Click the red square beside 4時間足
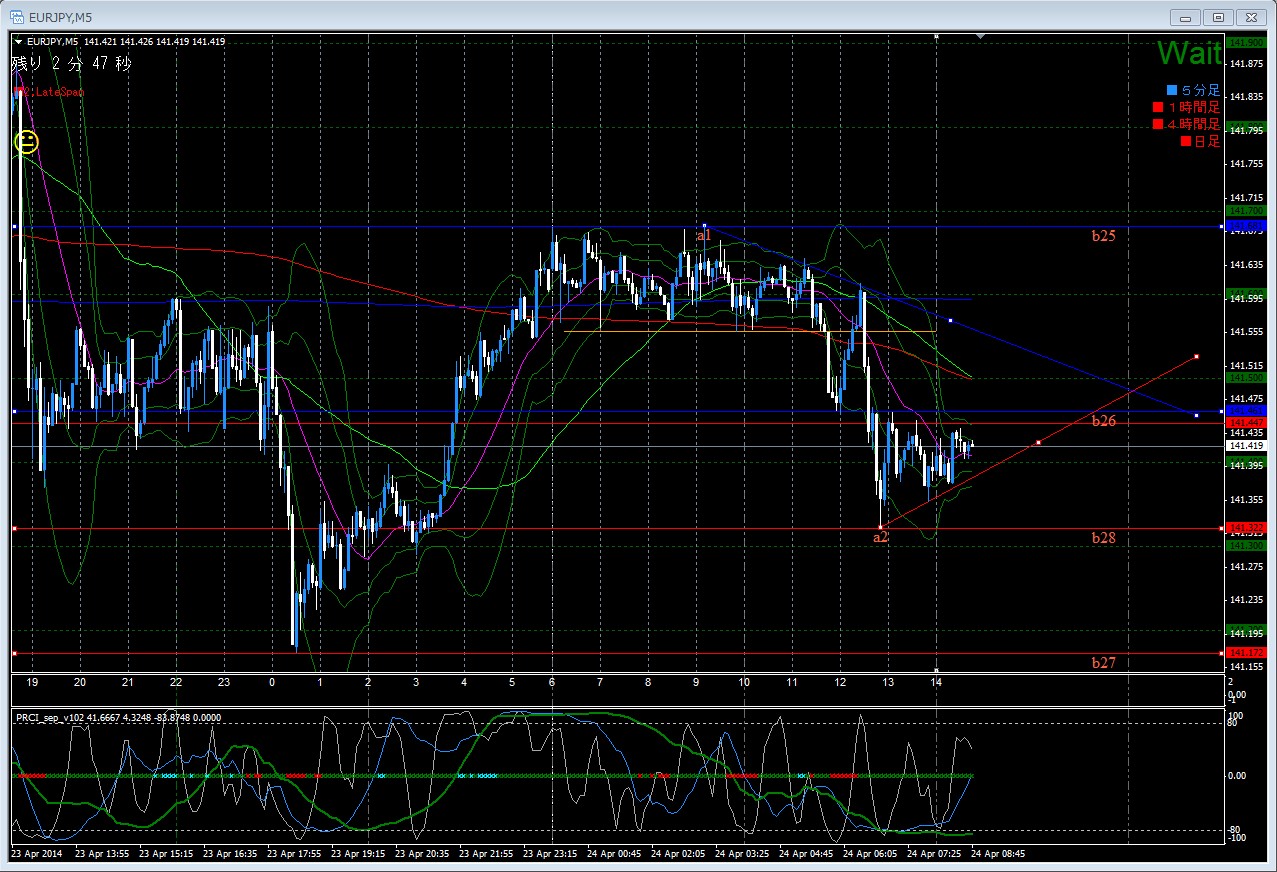The height and width of the screenshot is (872, 1277). coord(1157,124)
